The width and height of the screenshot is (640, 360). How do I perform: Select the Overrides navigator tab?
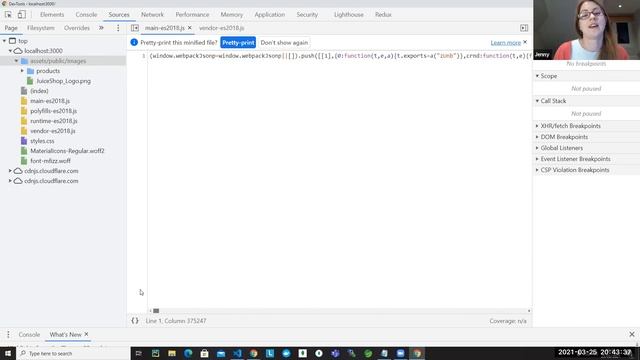[77, 28]
